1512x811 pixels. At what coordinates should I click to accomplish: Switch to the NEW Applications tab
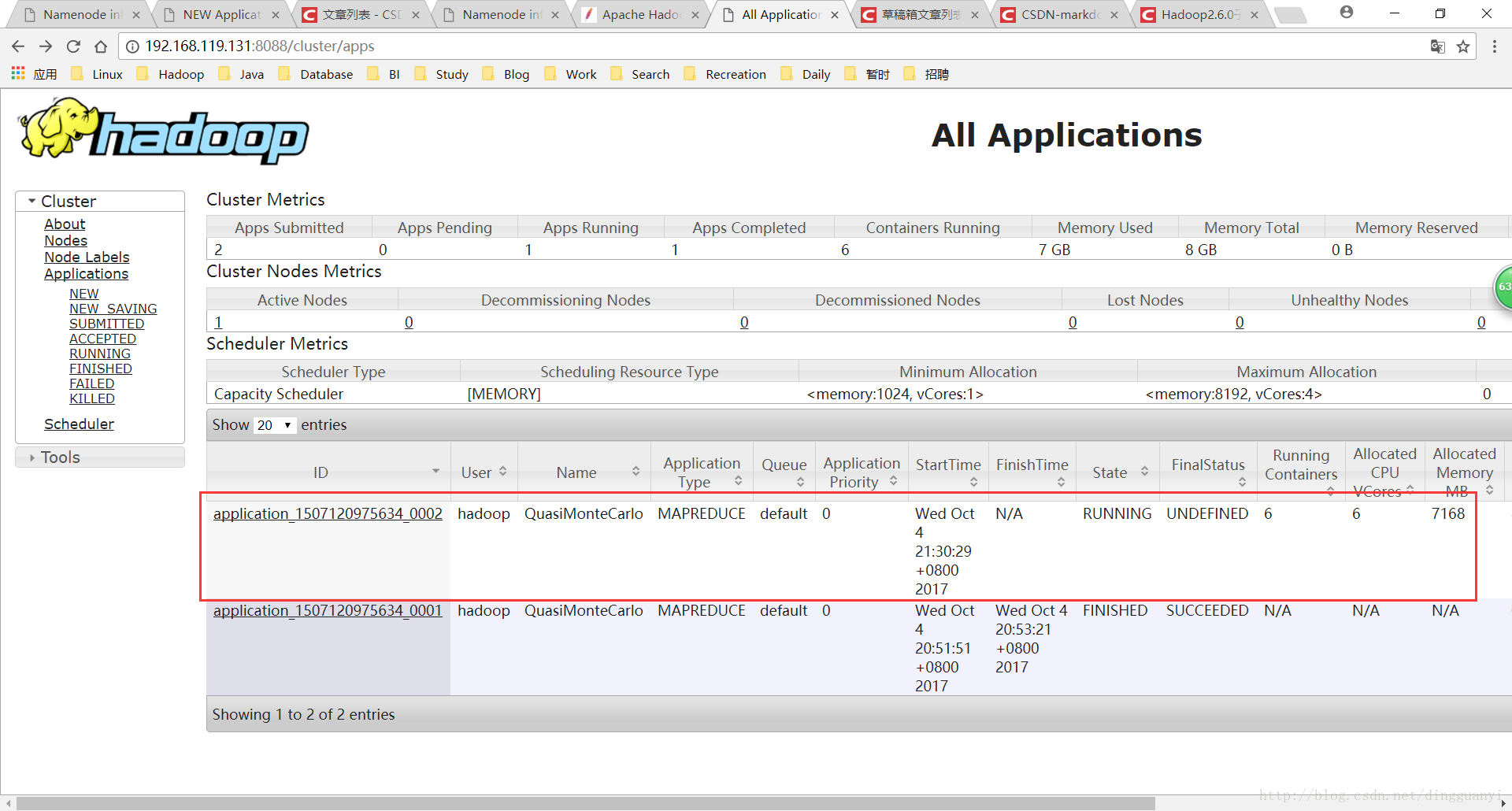[x=221, y=15]
